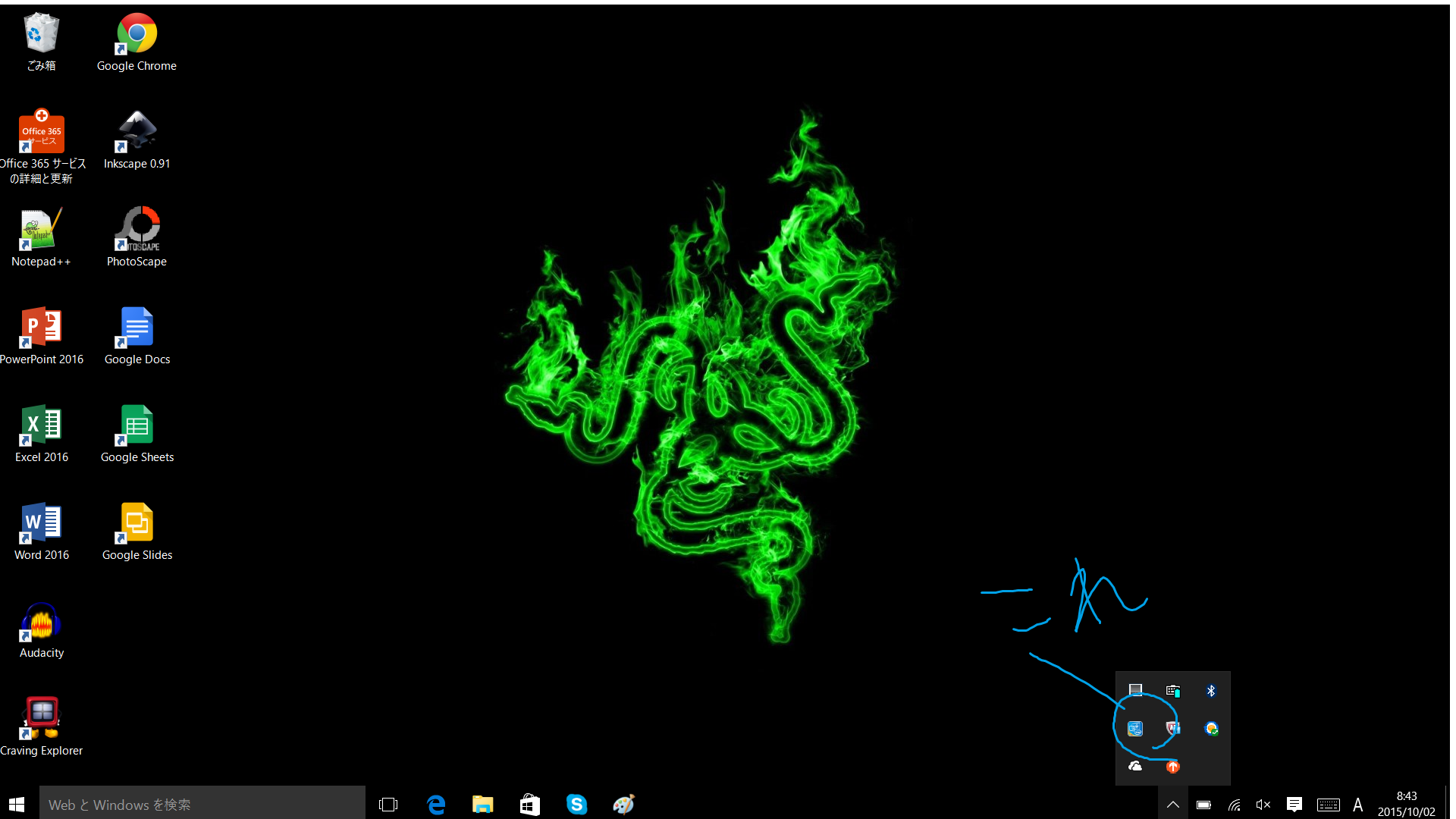1456x819 pixels.
Task: Launch Skype from the taskbar
Action: pos(577,804)
